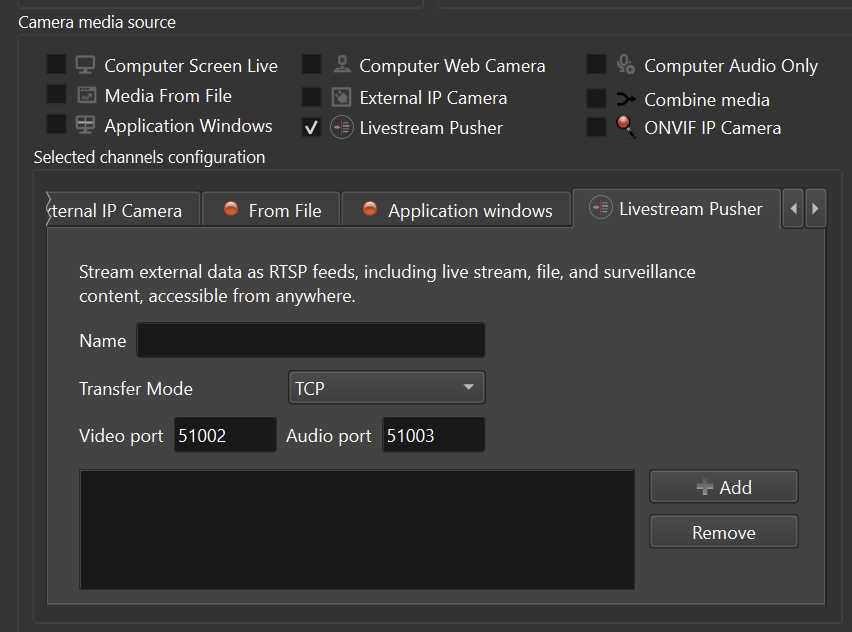The height and width of the screenshot is (632, 852).
Task: Click the Computer Web Camera icon
Action: tap(342, 65)
